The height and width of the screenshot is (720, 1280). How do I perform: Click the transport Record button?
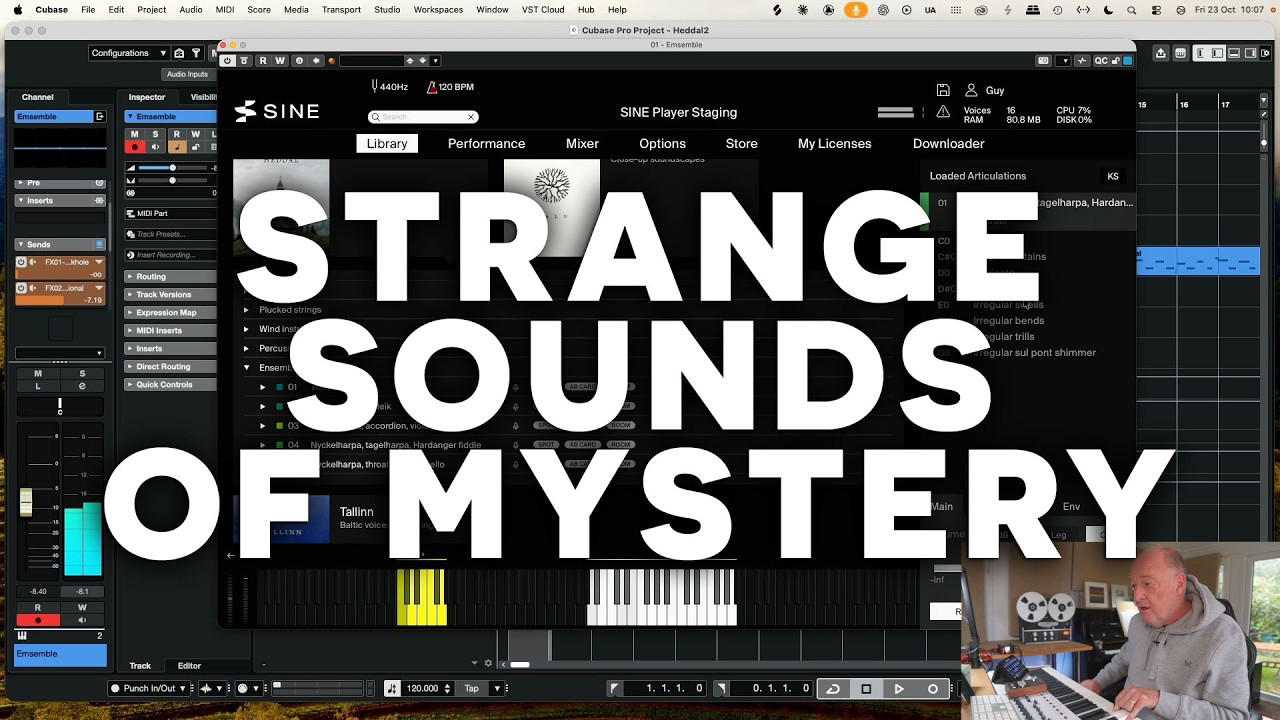tap(932, 689)
